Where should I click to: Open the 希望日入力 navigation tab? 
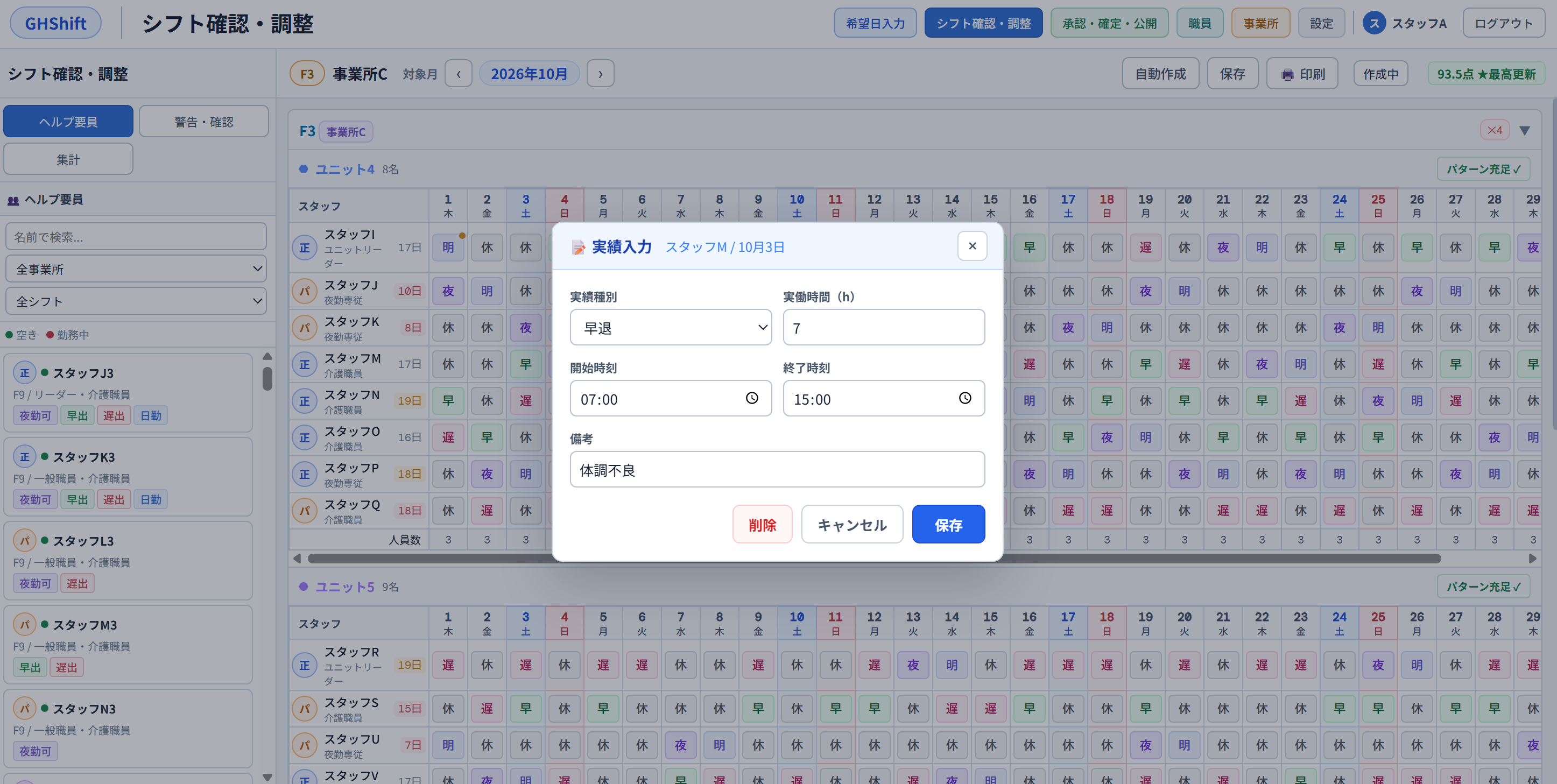(x=875, y=23)
